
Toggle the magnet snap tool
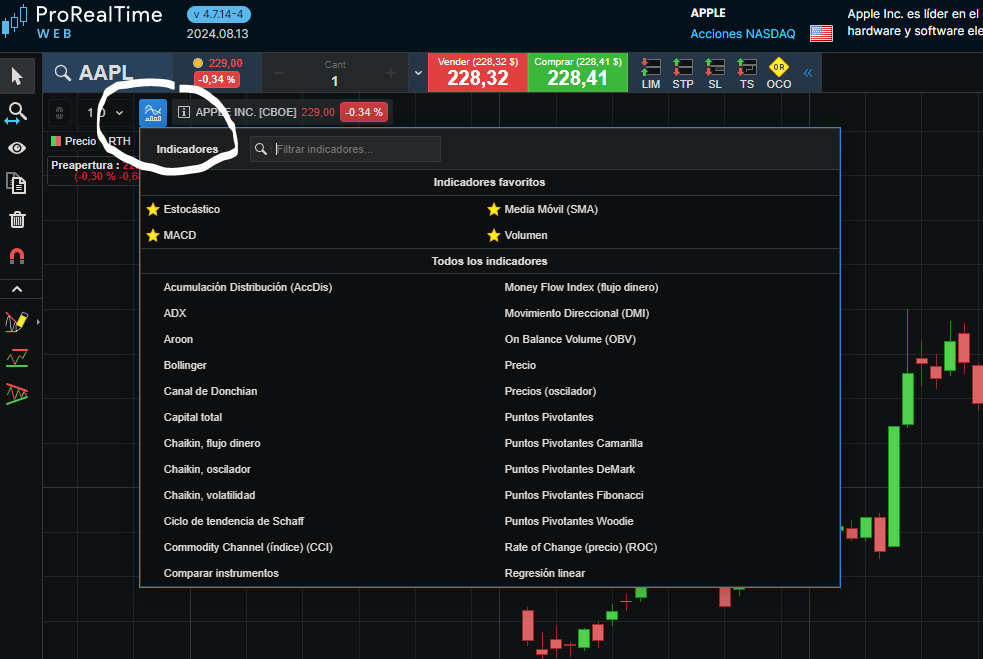pyautogui.click(x=17, y=256)
